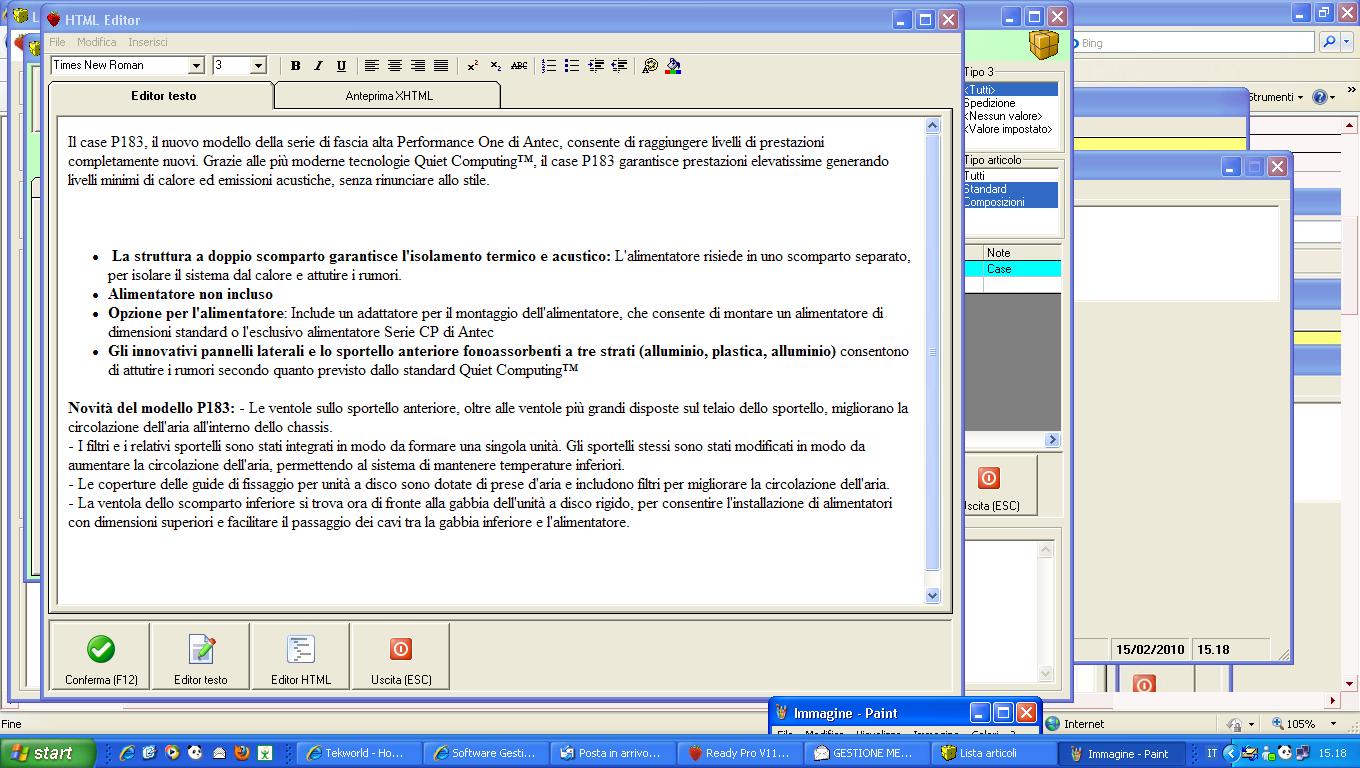Align text left in HTML Editor
Screen dimensions: 1360x768
coord(371,66)
